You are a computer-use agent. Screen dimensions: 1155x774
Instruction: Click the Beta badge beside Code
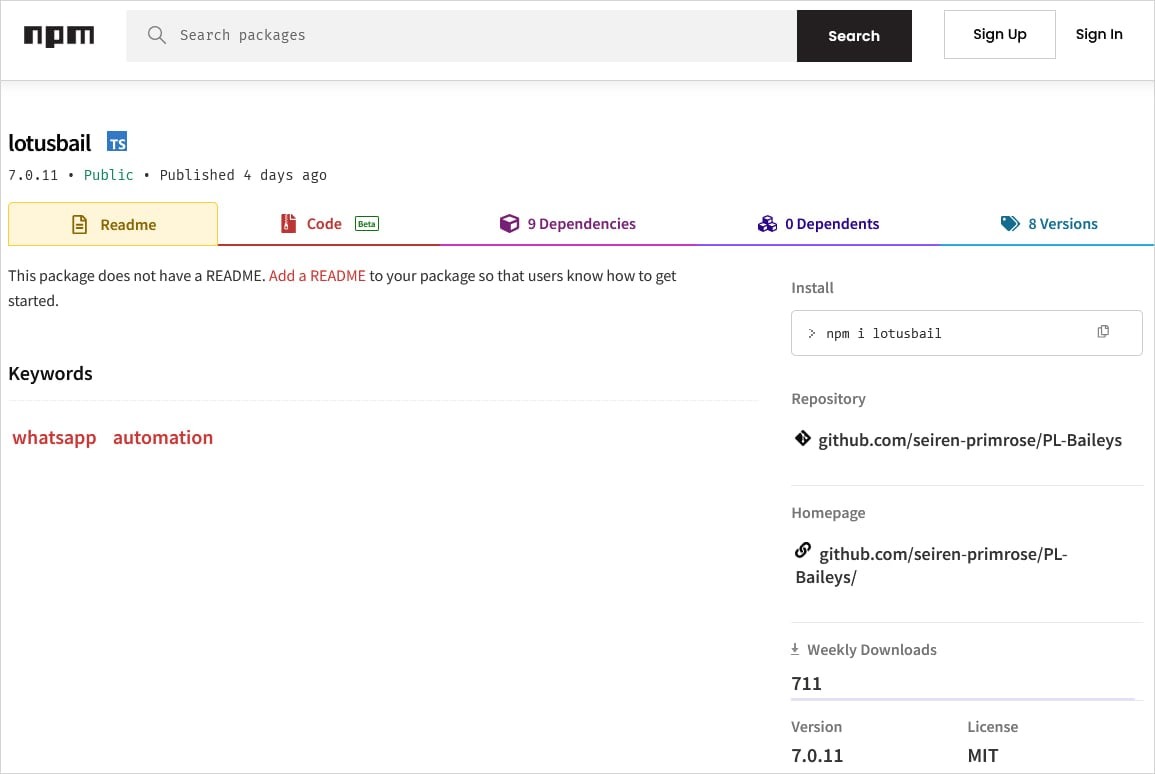(x=367, y=224)
